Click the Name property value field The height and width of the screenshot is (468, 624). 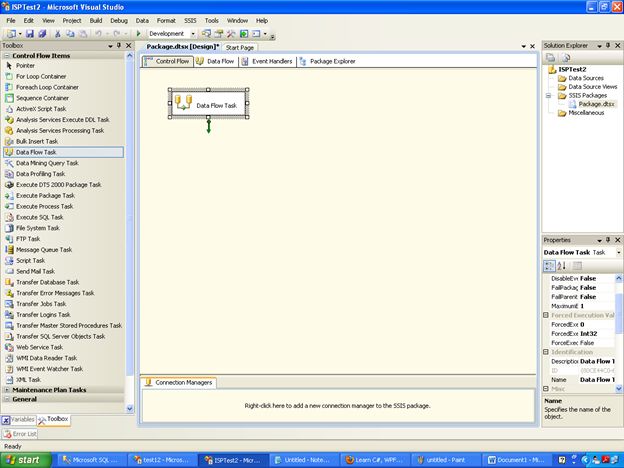[597, 380]
